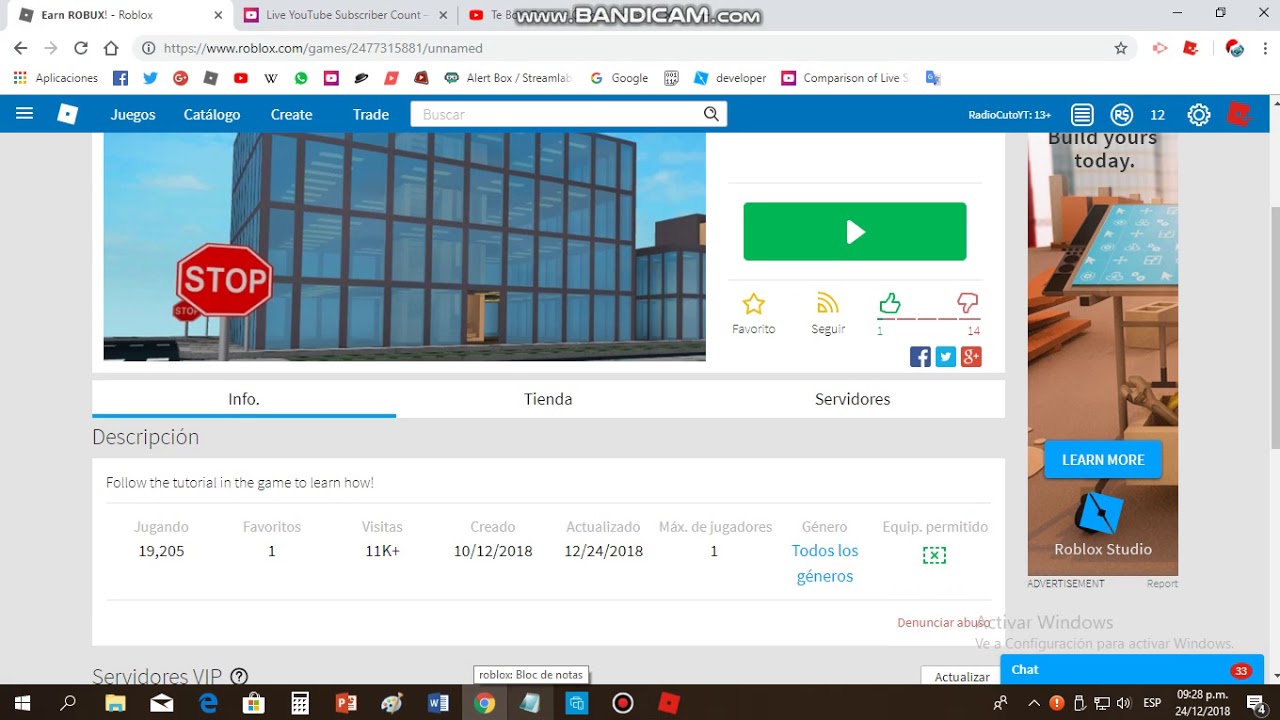This screenshot has width=1280, height=720.
Task: Open Chrome's three-dot menu
Action: [1263, 48]
